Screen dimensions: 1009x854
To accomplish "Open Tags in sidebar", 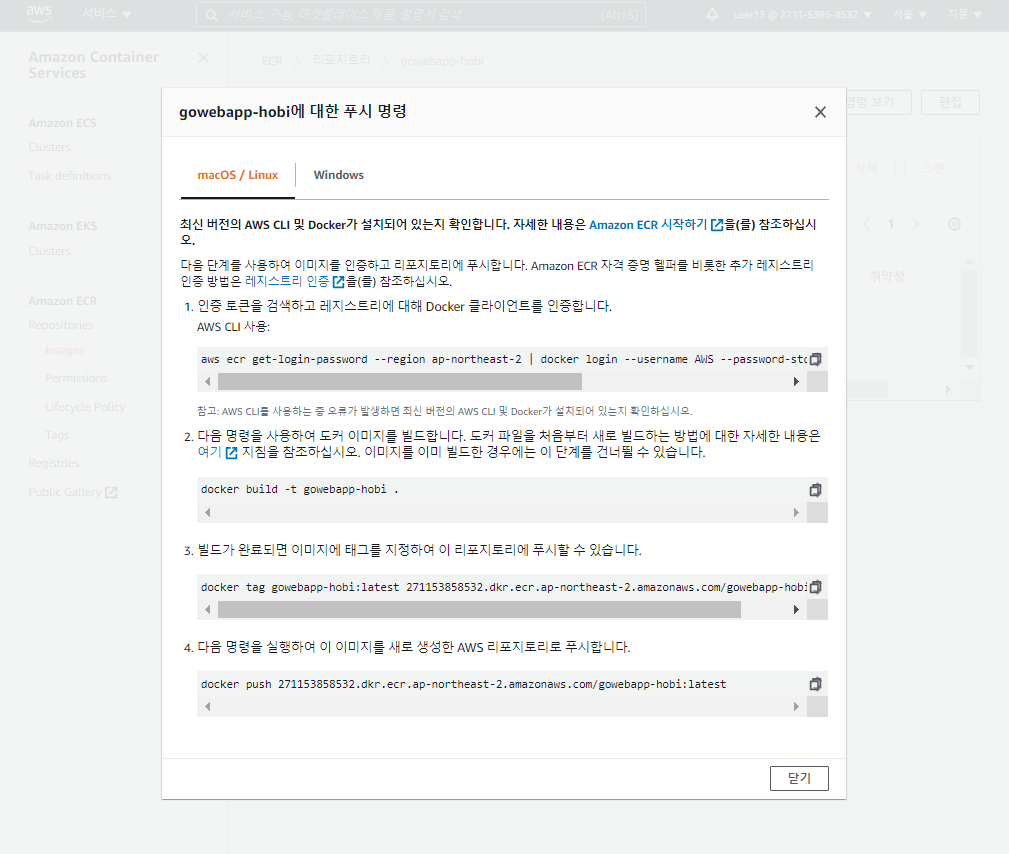I will pos(57,435).
